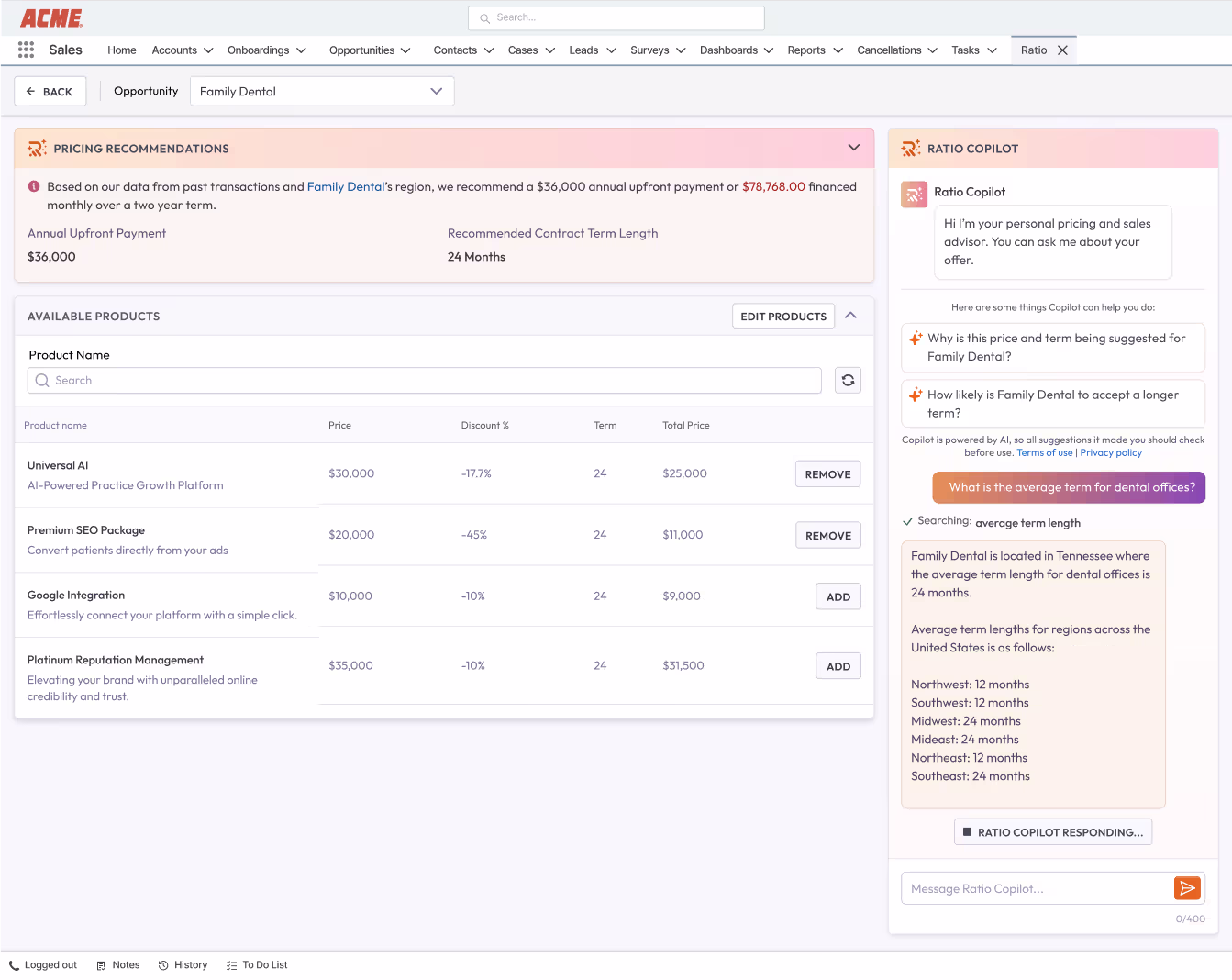Click the ACME logo

(51, 18)
